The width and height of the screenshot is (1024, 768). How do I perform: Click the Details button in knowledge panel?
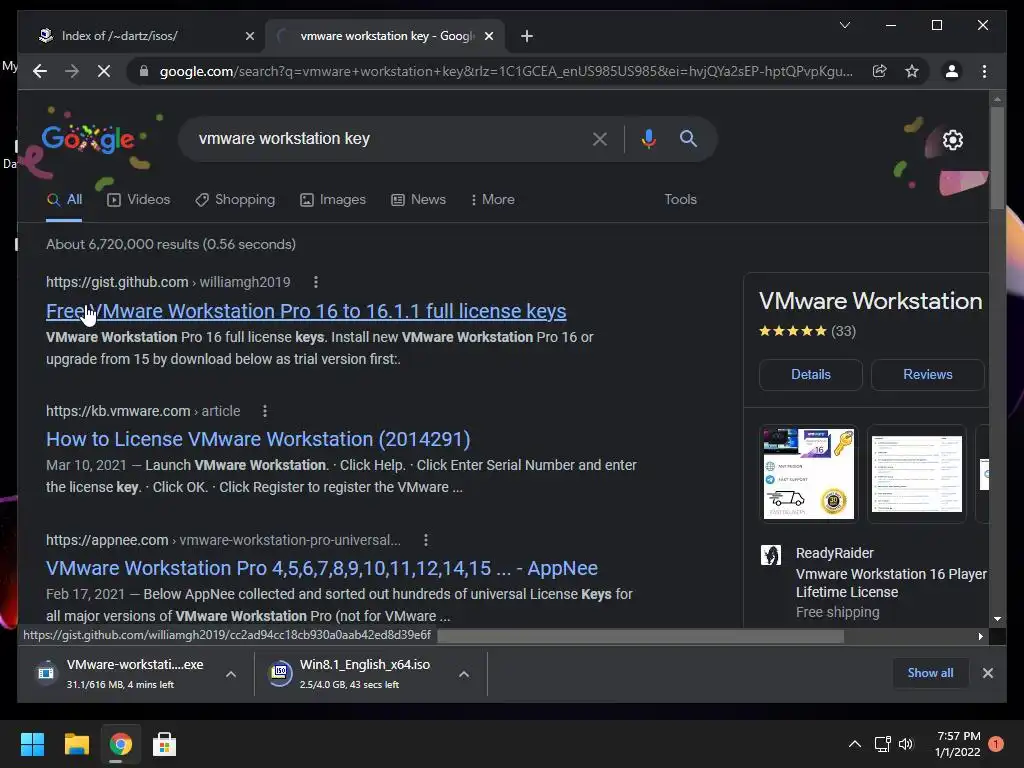pyautogui.click(x=810, y=375)
